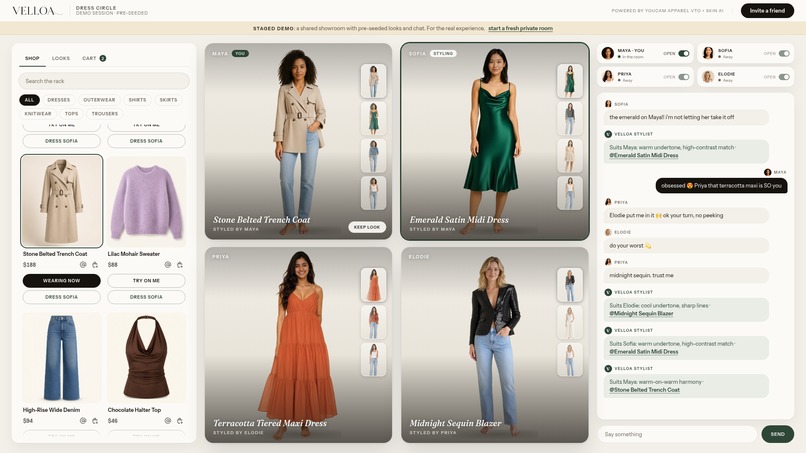This screenshot has width=806, height=453.
Task: Click the start a fresh private room link
Action: (520, 28)
